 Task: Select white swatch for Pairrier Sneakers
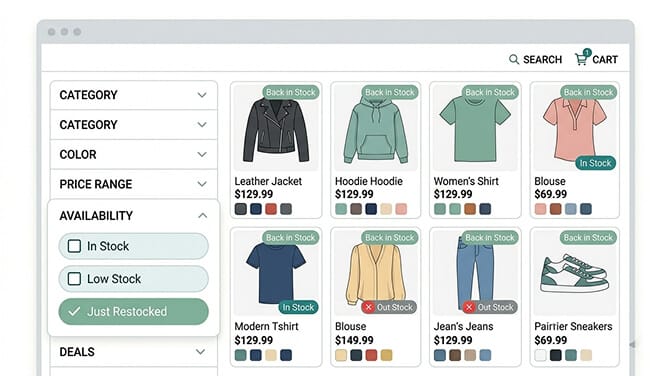(541, 355)
